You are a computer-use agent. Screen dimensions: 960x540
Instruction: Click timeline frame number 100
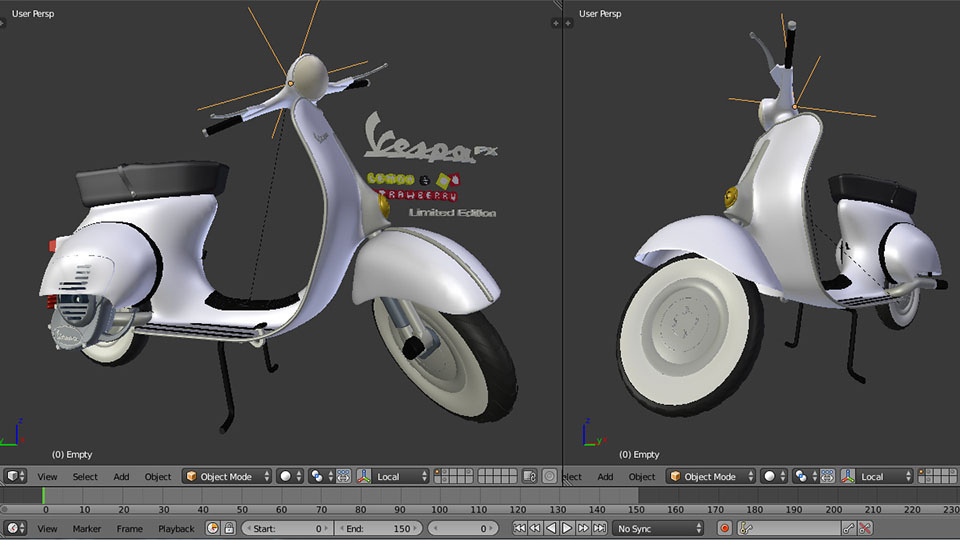click(439, 509)
